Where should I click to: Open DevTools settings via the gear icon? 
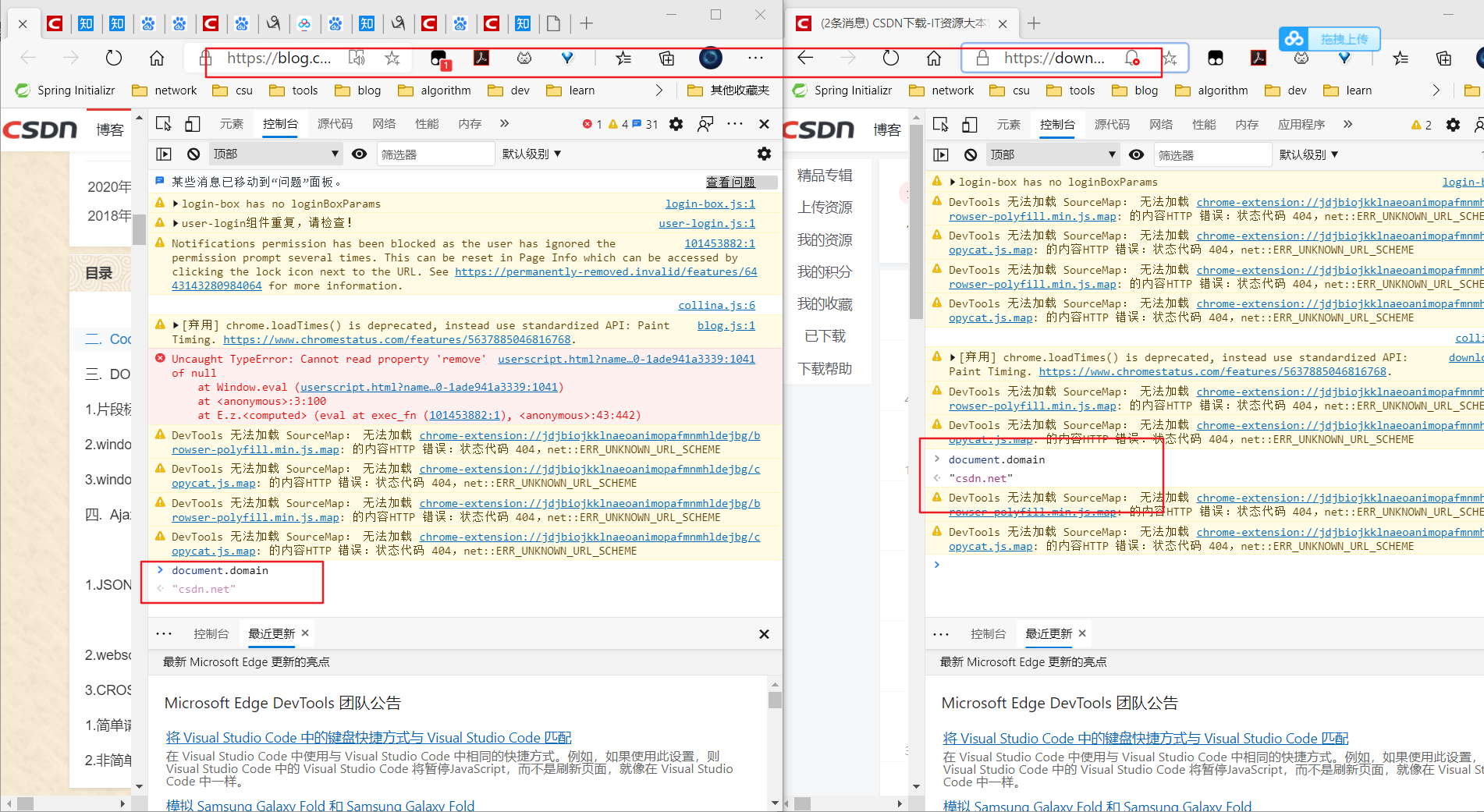pos(675,123)
